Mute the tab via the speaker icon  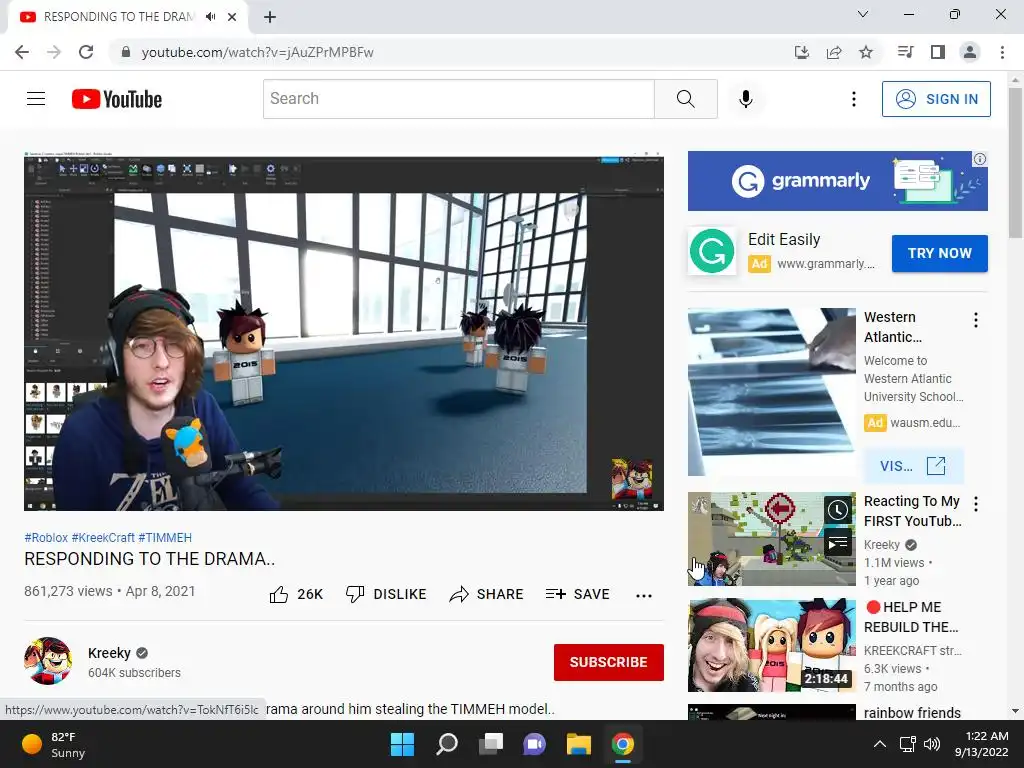tap(211, 17)
